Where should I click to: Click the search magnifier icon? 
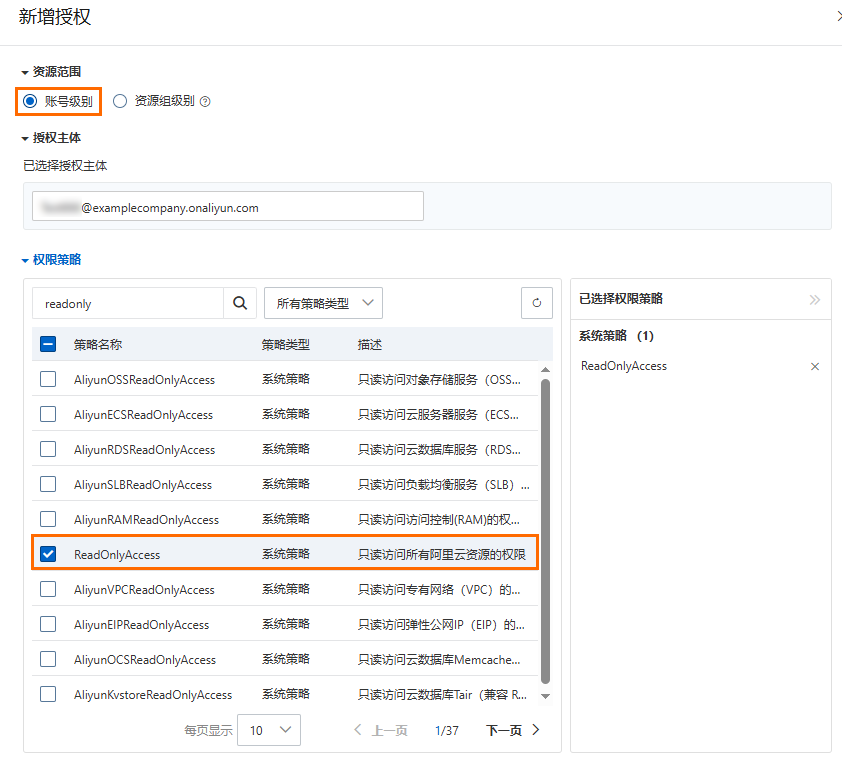[240, 303]
